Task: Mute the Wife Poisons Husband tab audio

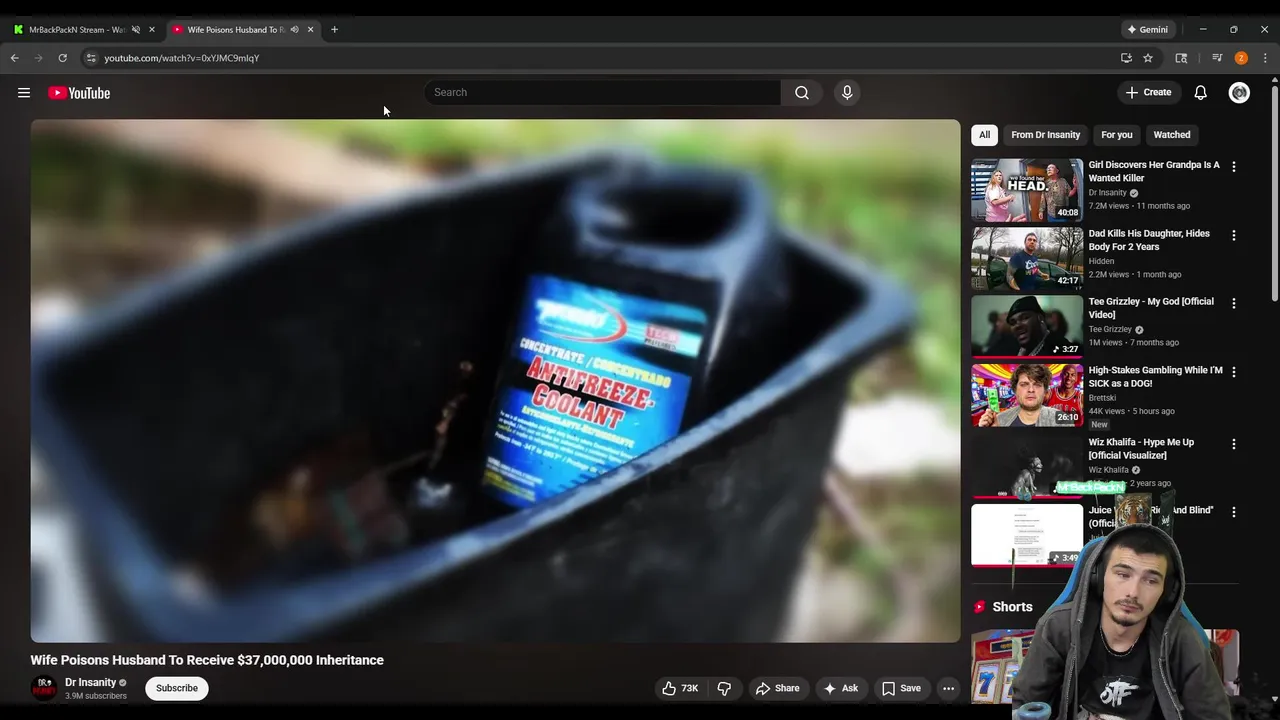Action: click(x=294, y=29)
